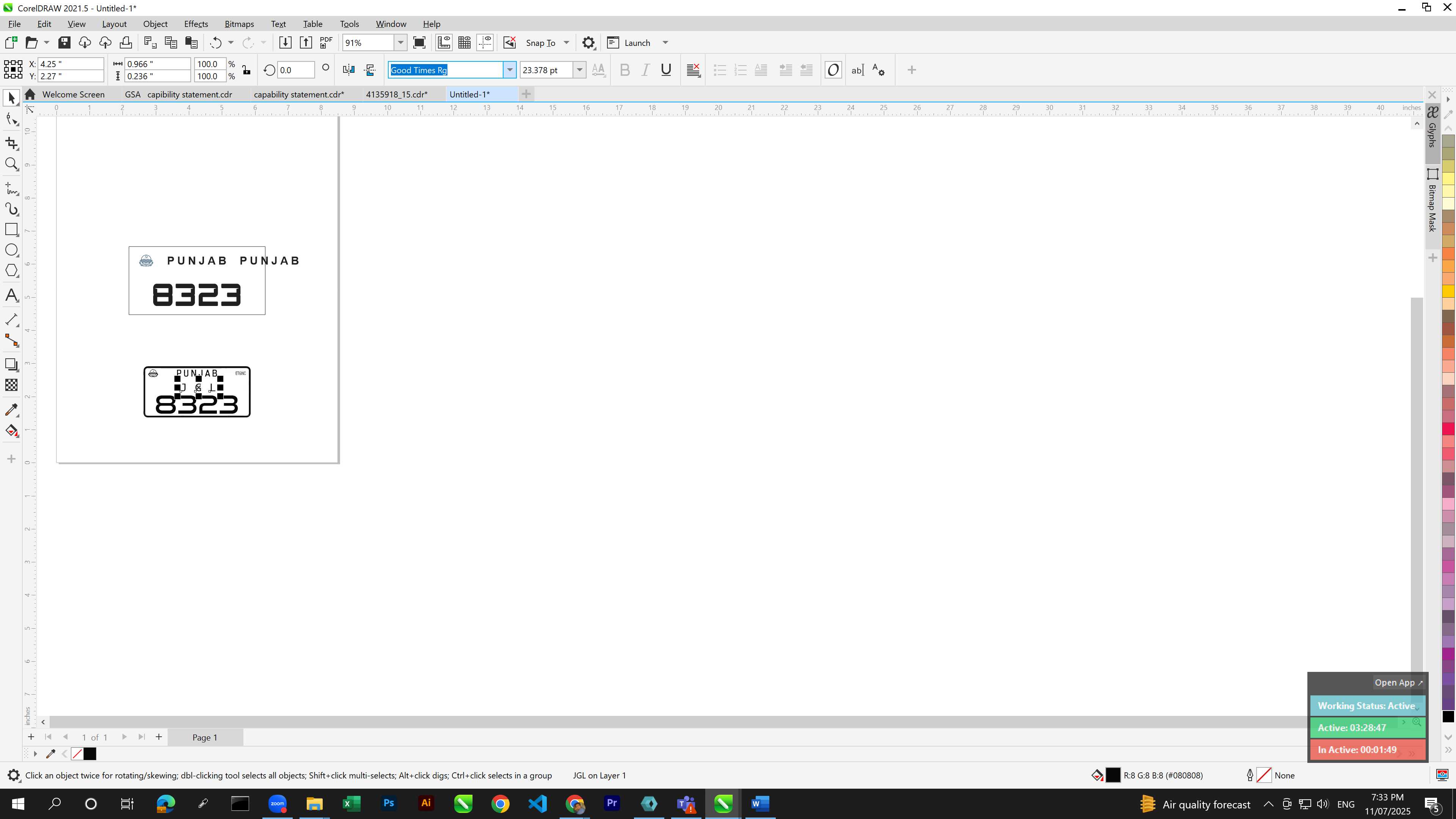This screenshot has height=819, width=1456.
Task: Click the Print icon
Action: [x=126, y=42]
